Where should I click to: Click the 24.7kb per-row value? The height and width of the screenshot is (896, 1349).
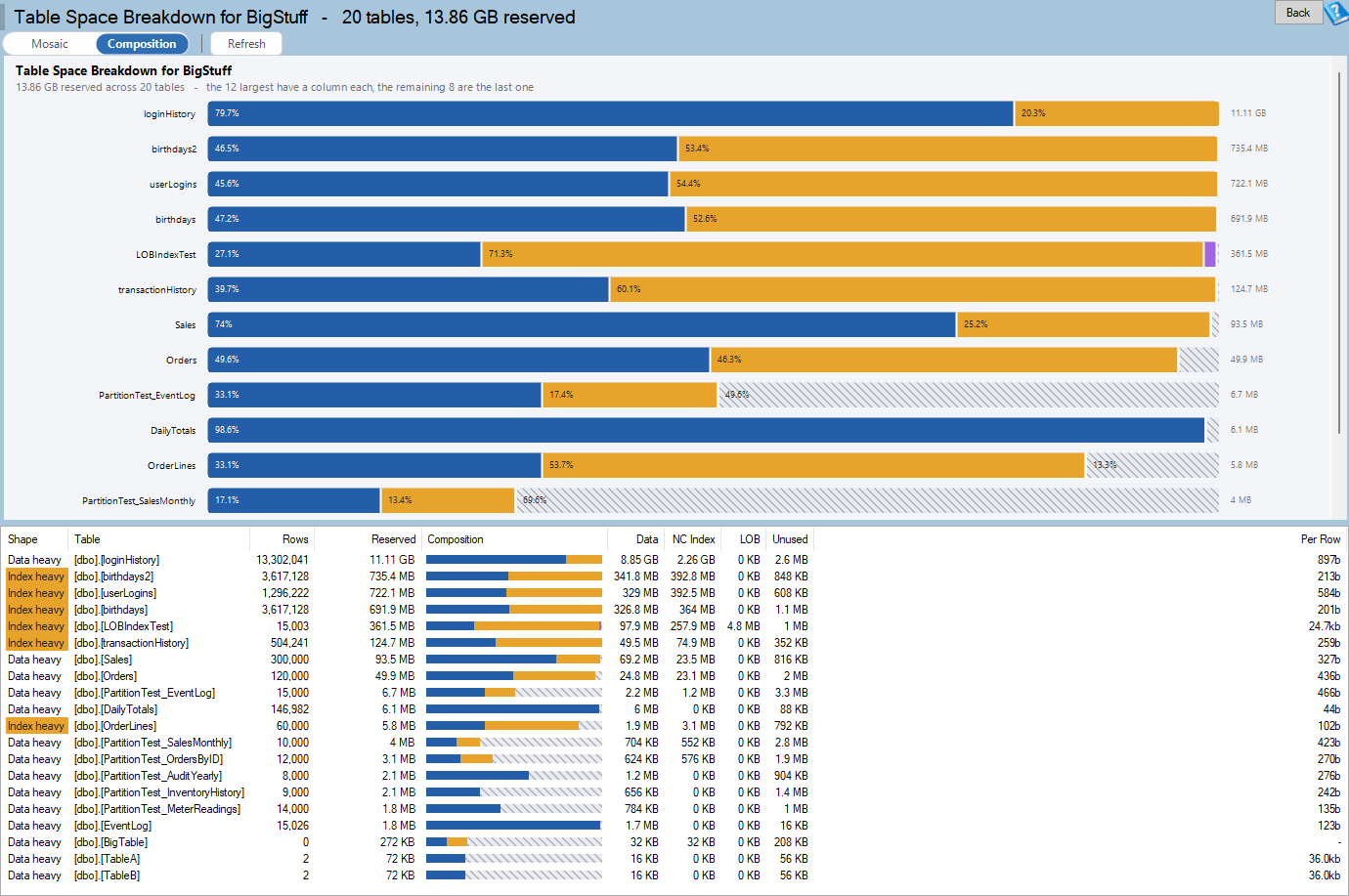[x=1325, y=626]
